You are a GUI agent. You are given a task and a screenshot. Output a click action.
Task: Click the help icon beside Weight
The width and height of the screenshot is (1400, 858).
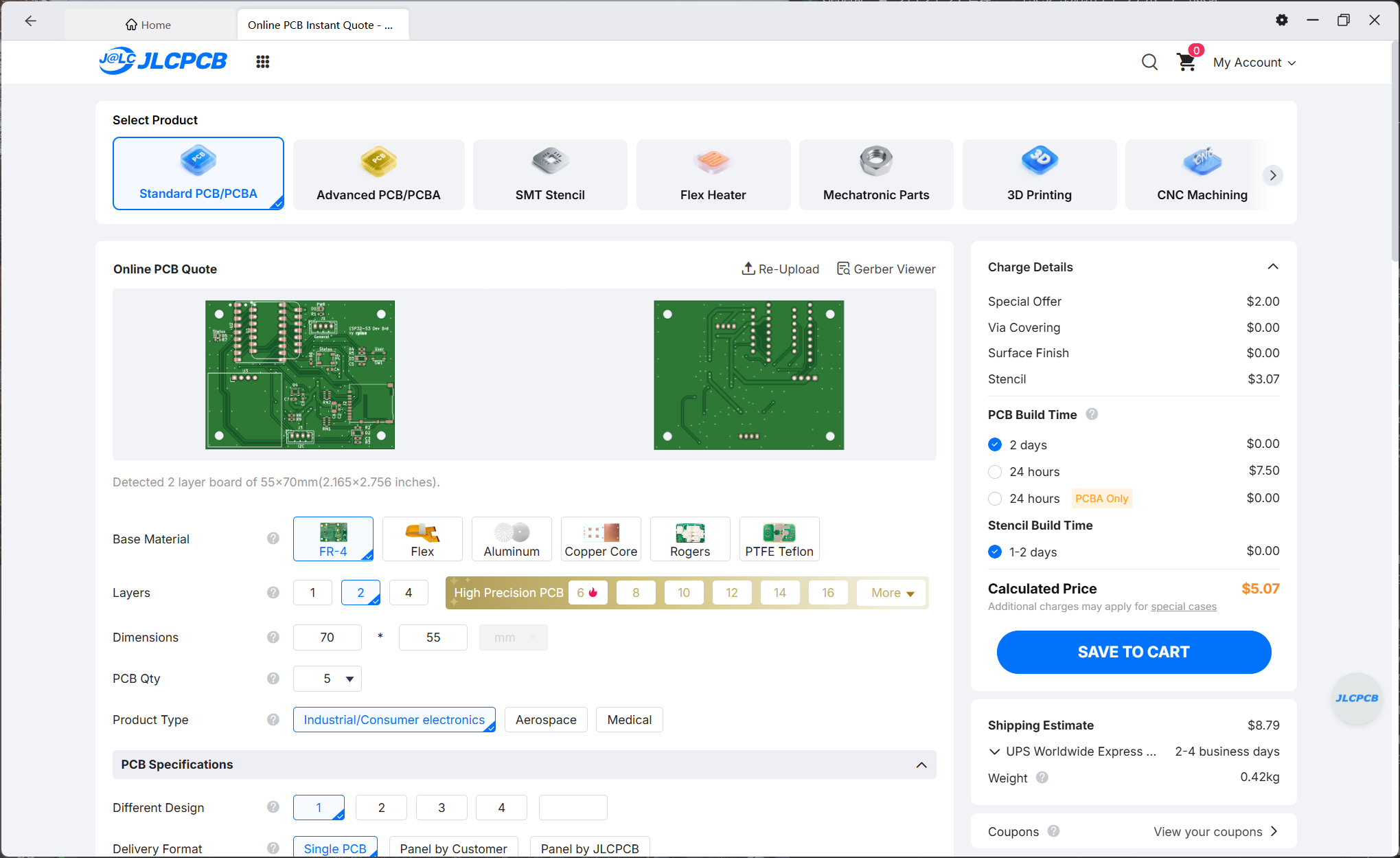[1042, 778]
